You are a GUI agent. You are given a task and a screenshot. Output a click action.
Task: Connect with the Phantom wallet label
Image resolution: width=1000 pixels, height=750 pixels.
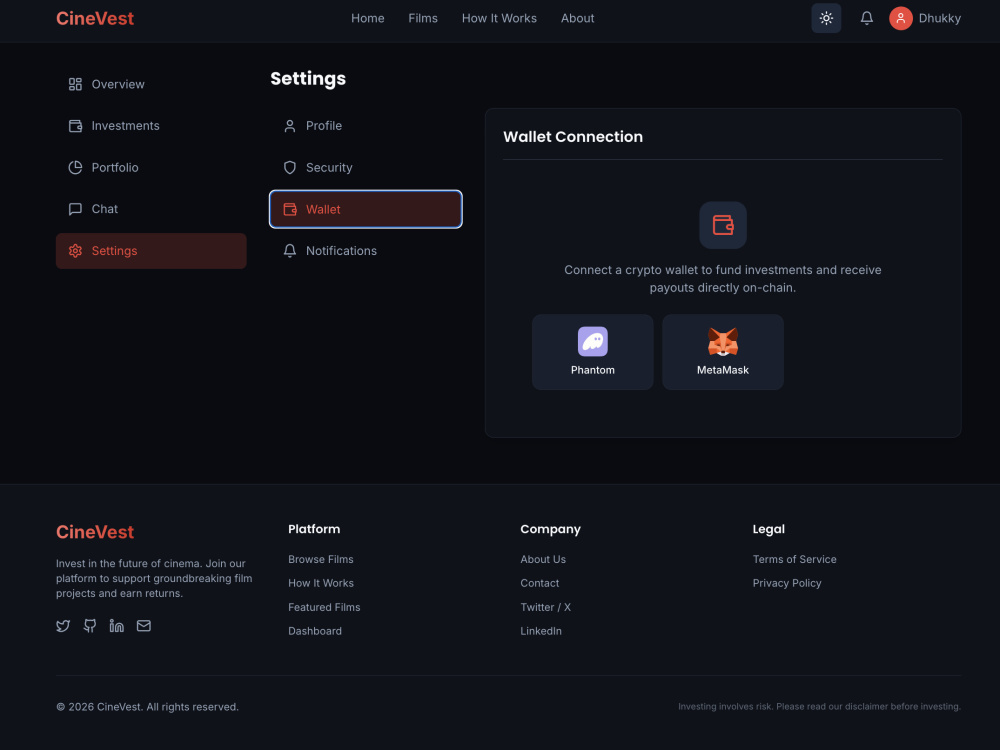click(592, 370)
